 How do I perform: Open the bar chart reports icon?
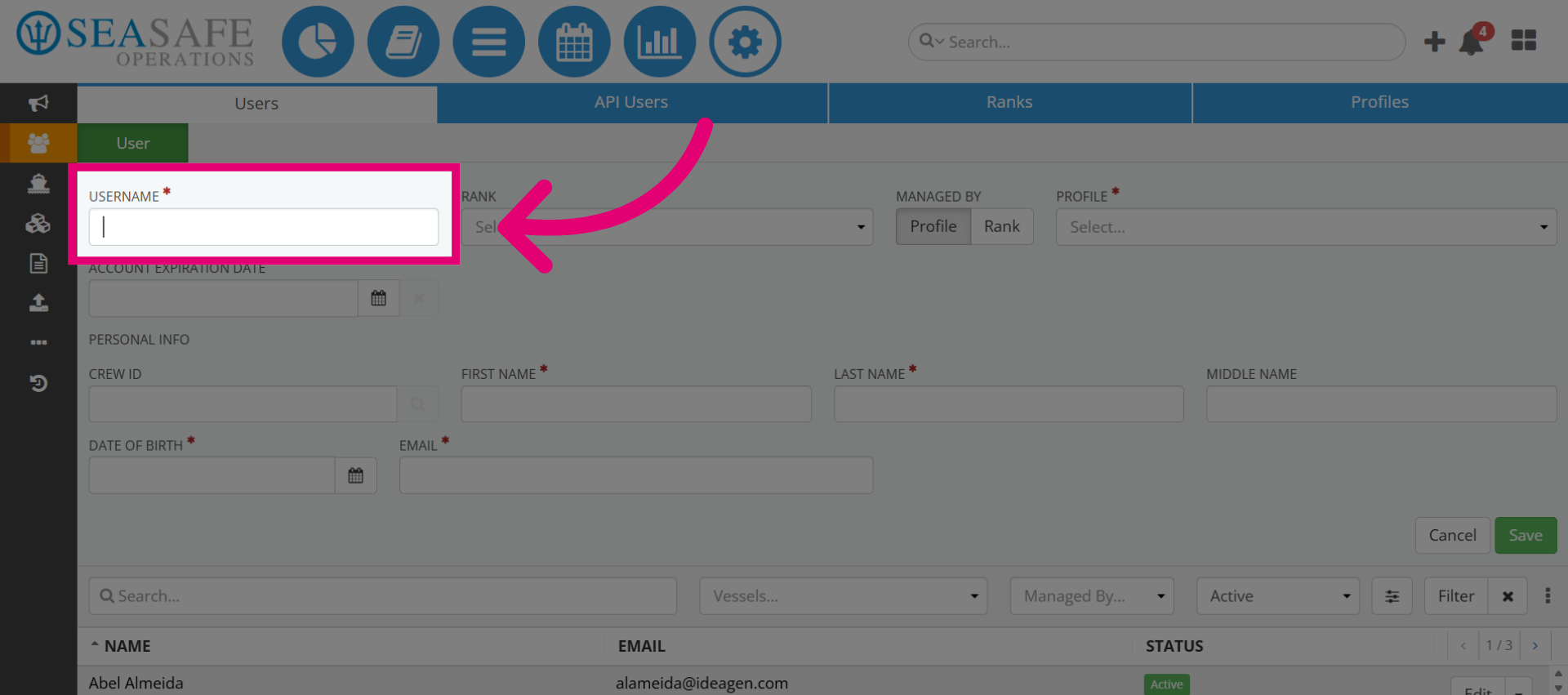(x=659, y=42)
